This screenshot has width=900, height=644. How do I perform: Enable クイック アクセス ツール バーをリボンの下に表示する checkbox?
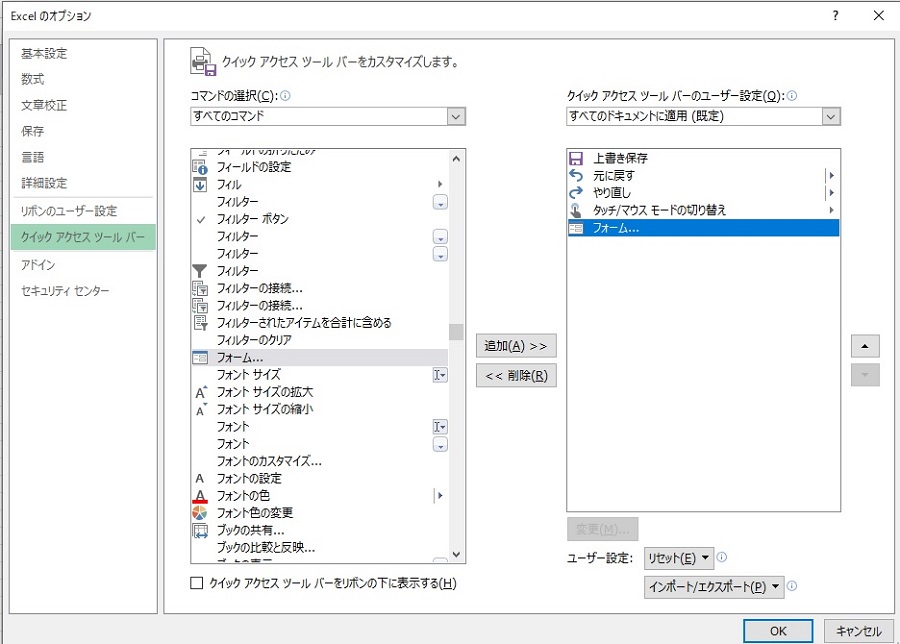coord(196,583)
